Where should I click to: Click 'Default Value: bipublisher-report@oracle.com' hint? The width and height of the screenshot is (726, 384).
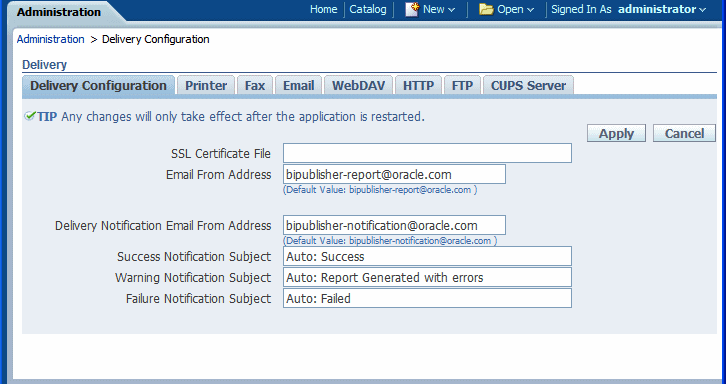click(x=380, y=190)
